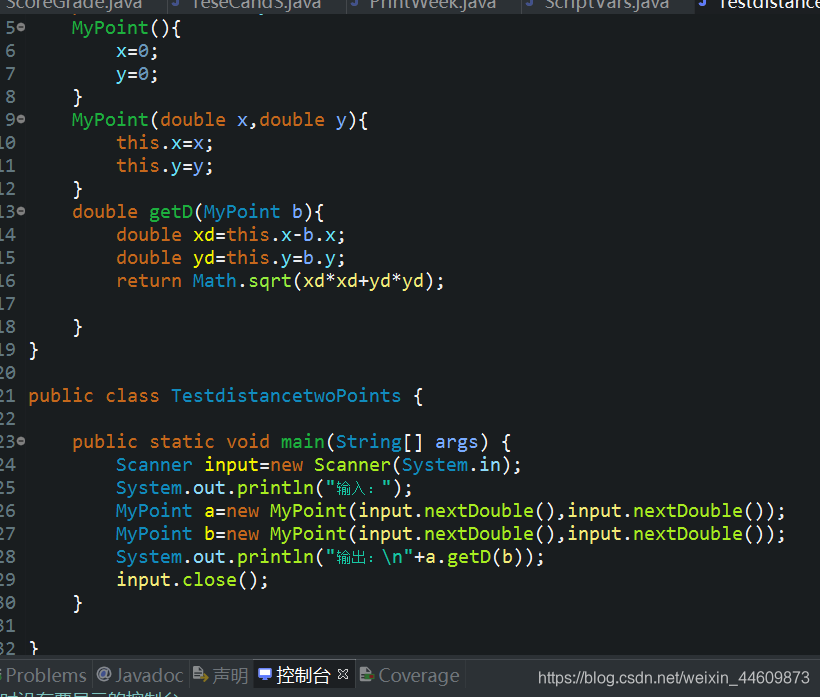Click the 'MyPoint b=new MyPoint' line

pos(450,534)
